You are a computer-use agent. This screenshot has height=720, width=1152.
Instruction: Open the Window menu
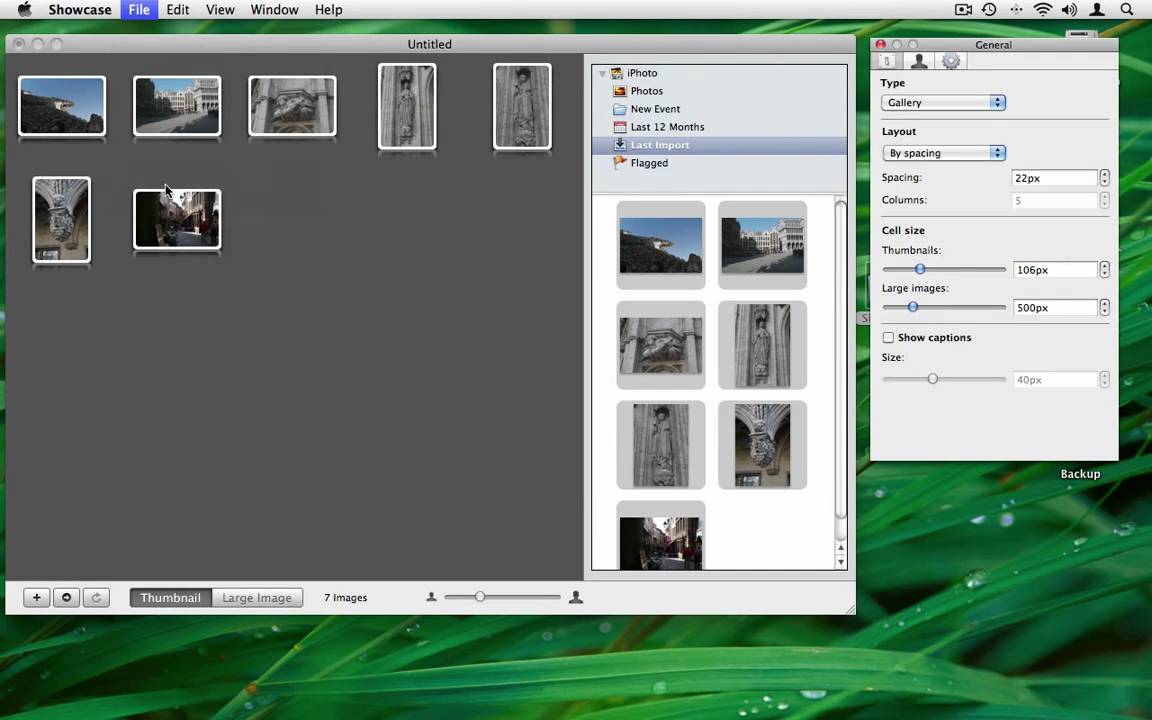click(274, 10)
